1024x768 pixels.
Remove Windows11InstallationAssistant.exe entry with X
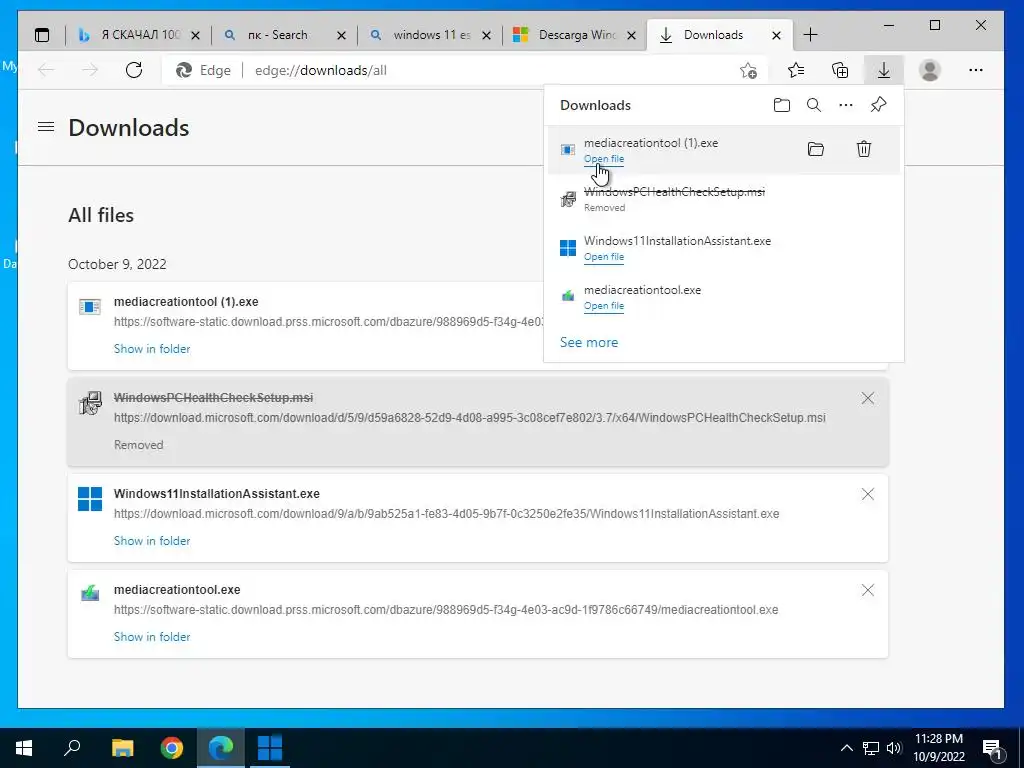click(x=867, y=494)
